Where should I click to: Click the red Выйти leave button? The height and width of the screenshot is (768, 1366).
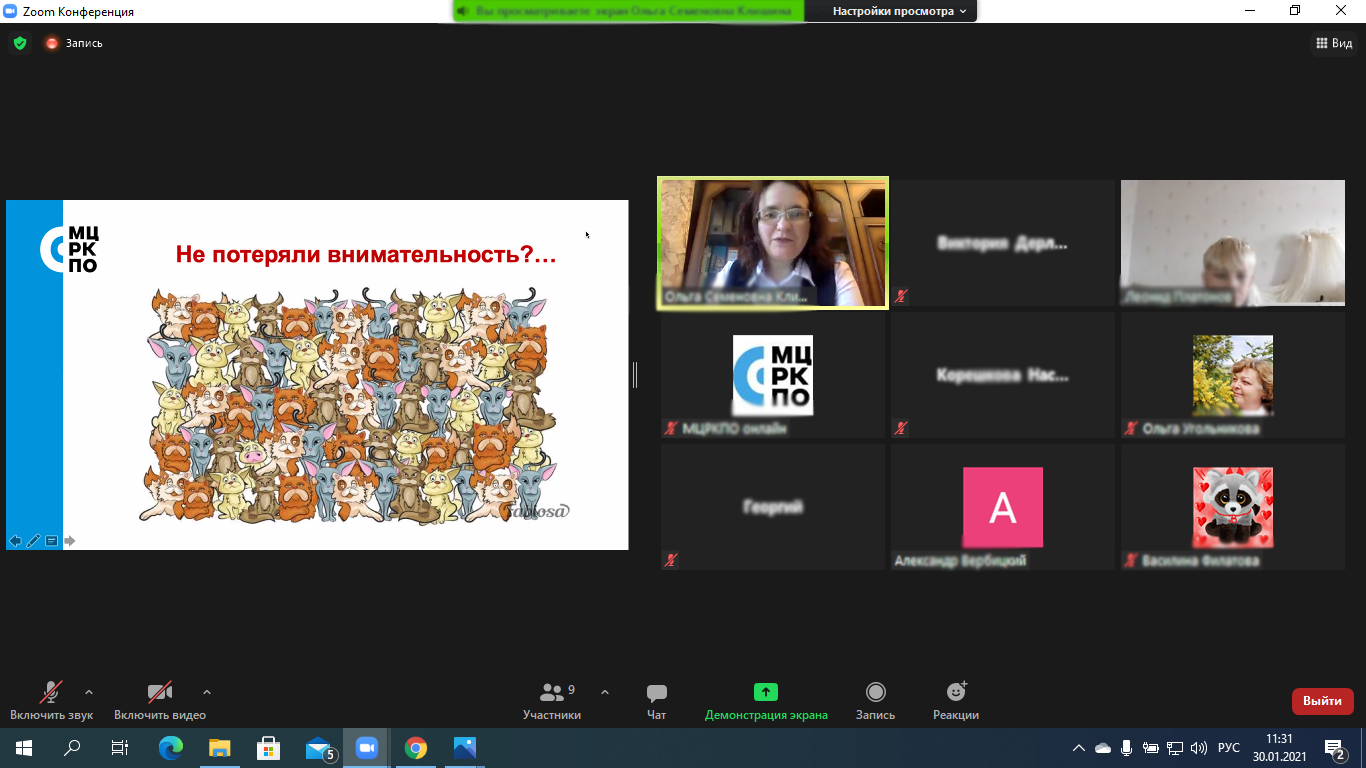click(1323, 701)
